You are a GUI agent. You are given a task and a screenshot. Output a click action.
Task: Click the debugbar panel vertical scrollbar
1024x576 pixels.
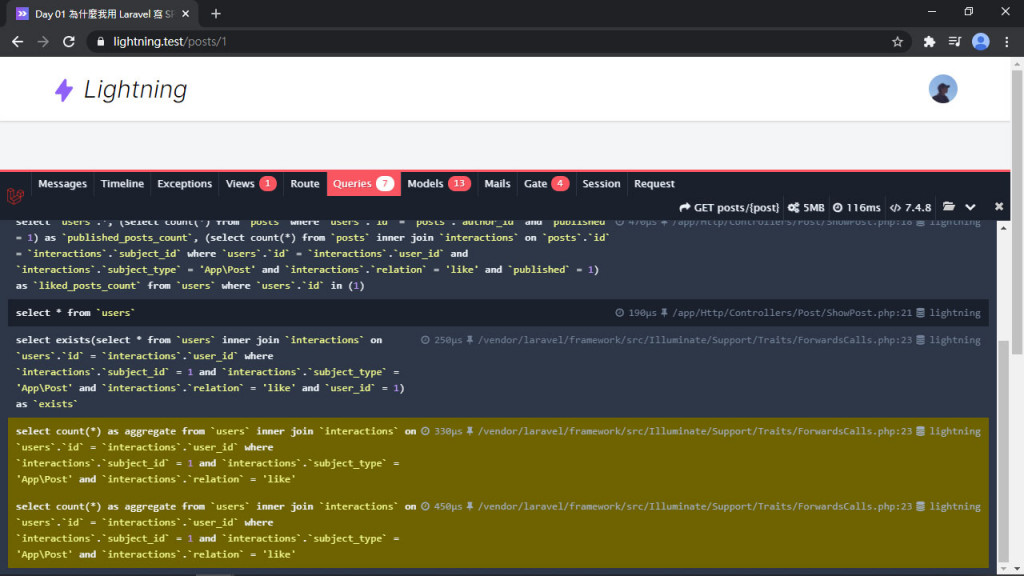pos(1004,451)
